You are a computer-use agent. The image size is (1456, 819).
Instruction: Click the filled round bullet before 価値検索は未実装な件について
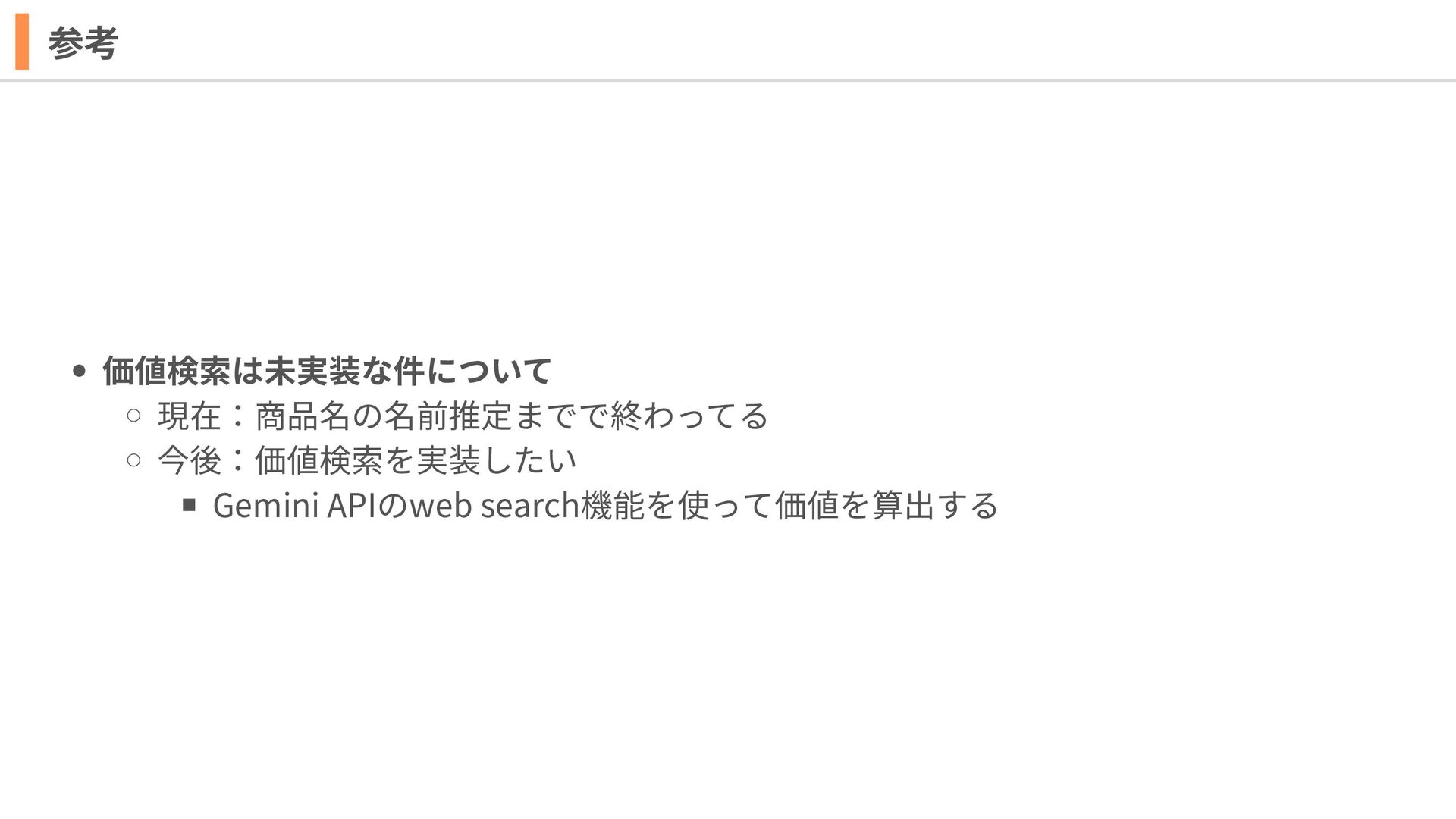point(79,372)
